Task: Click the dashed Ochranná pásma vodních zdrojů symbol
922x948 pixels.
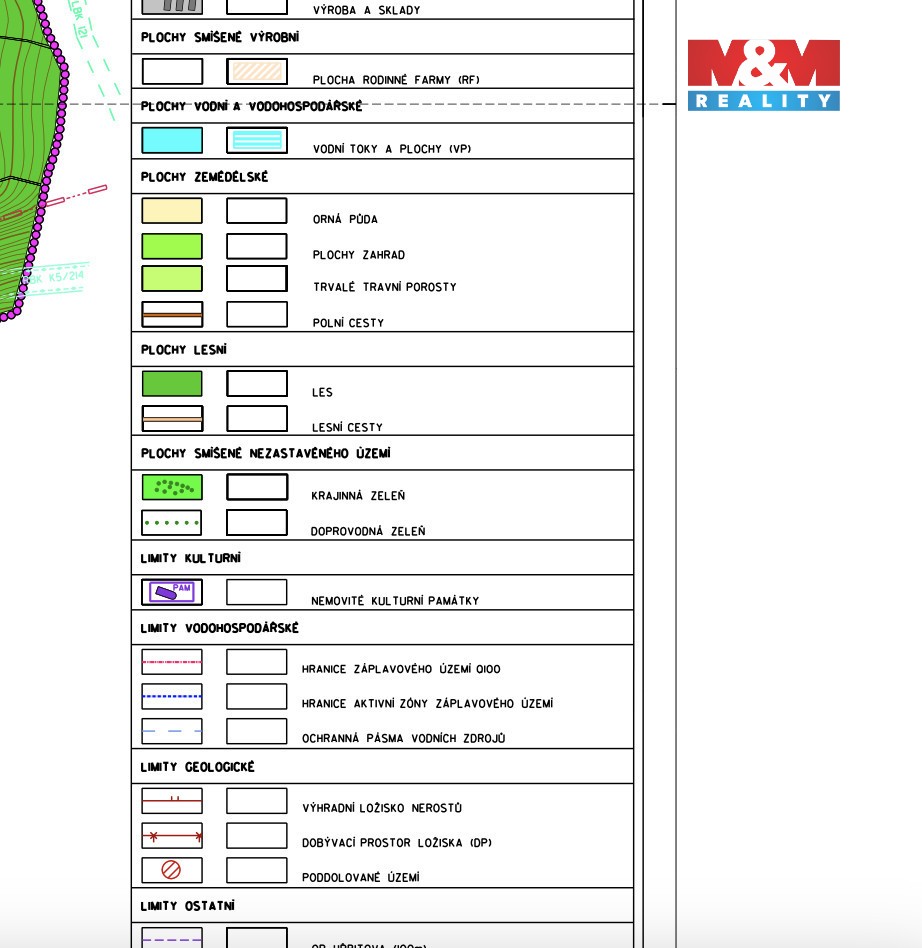Action: pos(172,731)
